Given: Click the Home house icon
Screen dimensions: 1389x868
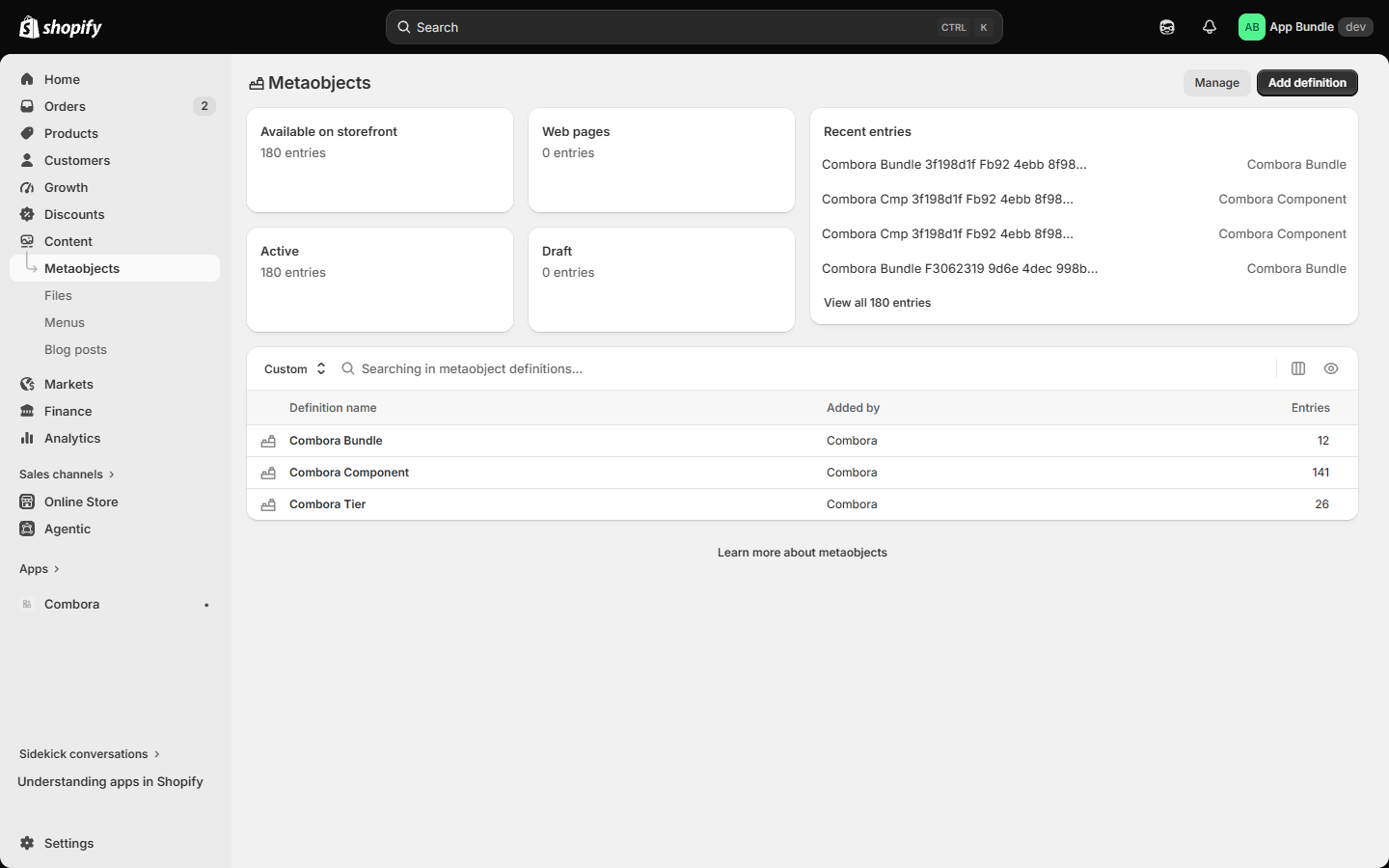Looking at the screenshot, I should coord(27,79).
